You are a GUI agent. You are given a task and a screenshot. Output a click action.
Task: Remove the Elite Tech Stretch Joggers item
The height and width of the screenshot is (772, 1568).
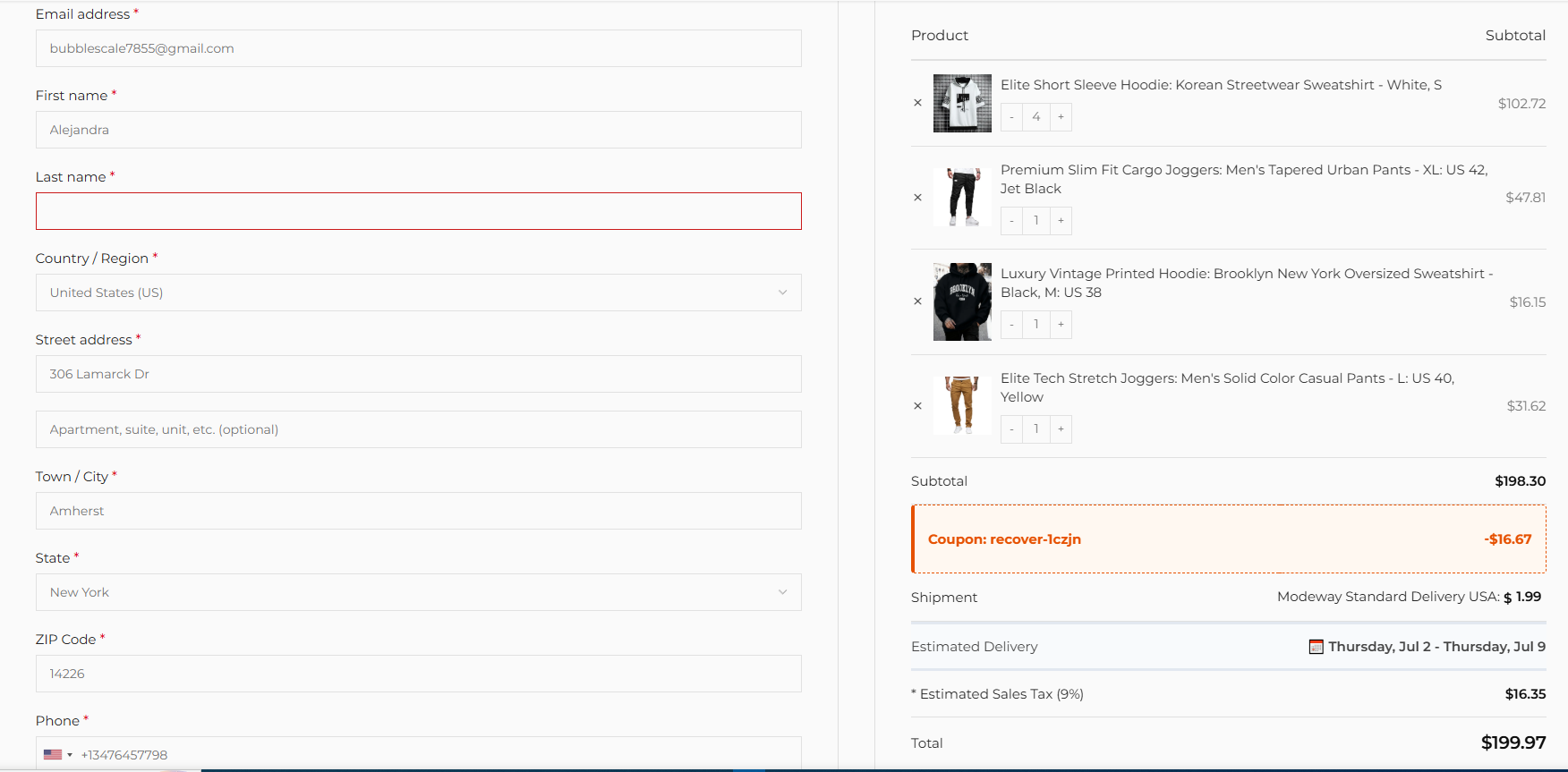917,406
